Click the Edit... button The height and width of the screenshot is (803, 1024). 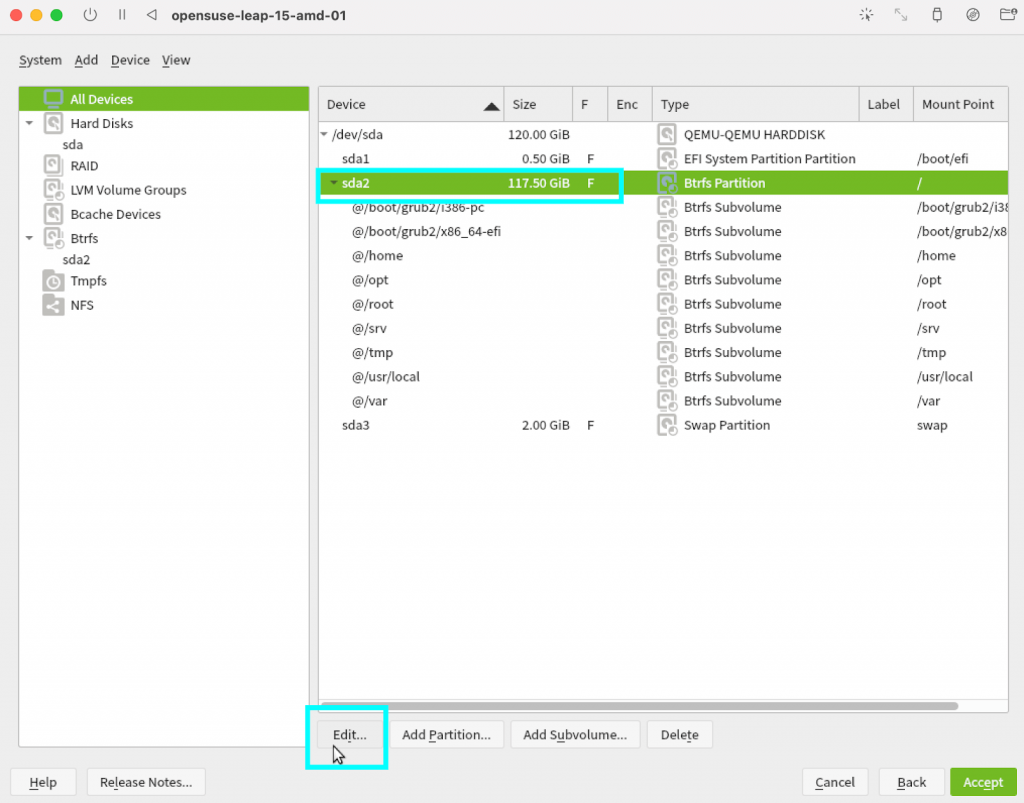[349, 734]
